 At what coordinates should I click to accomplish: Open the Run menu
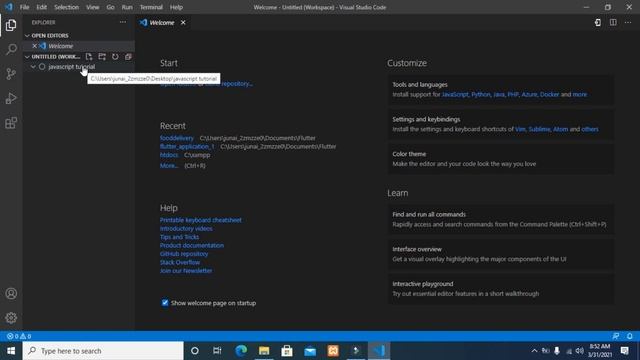point(127,7)
